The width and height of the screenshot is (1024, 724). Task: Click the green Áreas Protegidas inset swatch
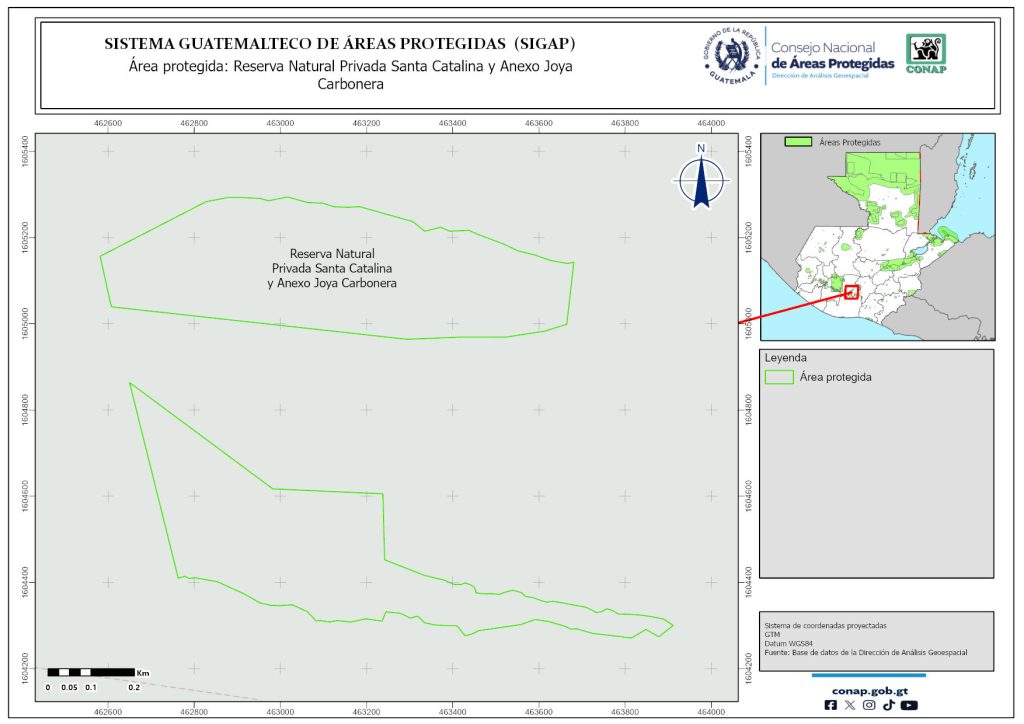click(x=797, y=143)
